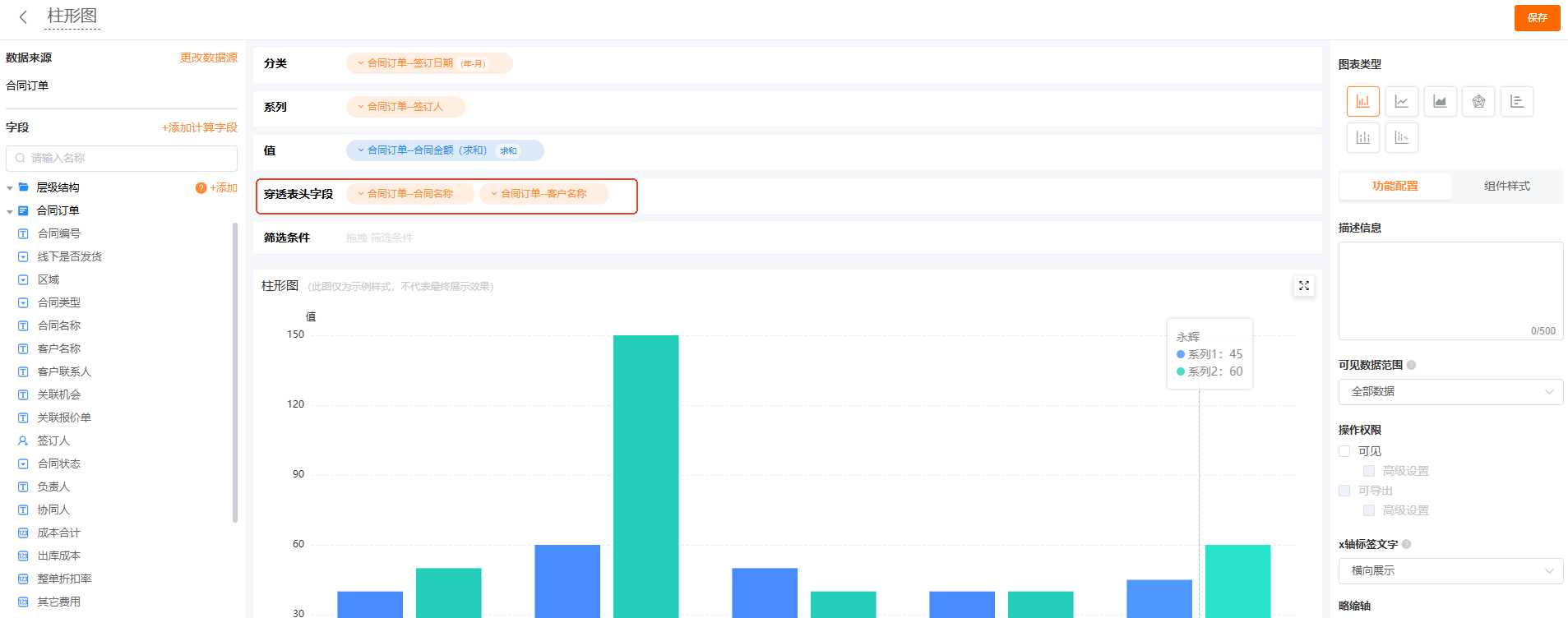Collapse the 合同订单 tree node
This screenshot has height=618, width=1568.
point(10,211)
